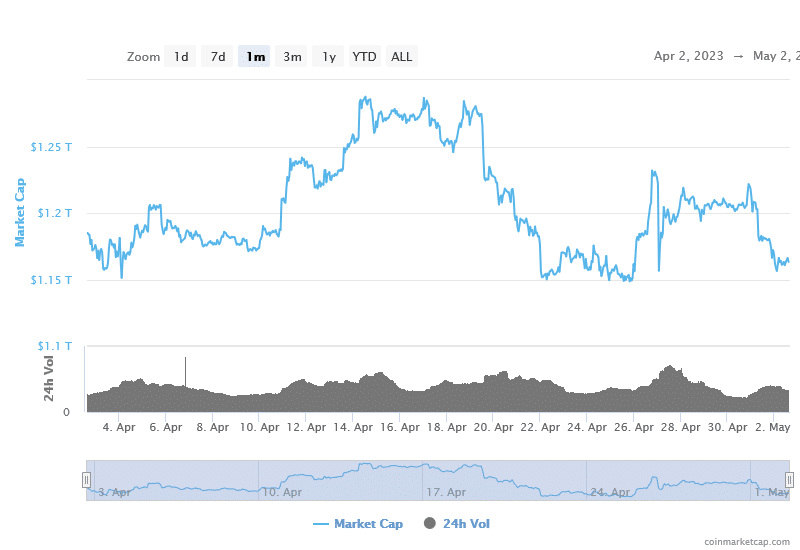This screenshot has width=800, height=550.
Task: Click the $1.15 T axis label
Action: coord(51,280)
